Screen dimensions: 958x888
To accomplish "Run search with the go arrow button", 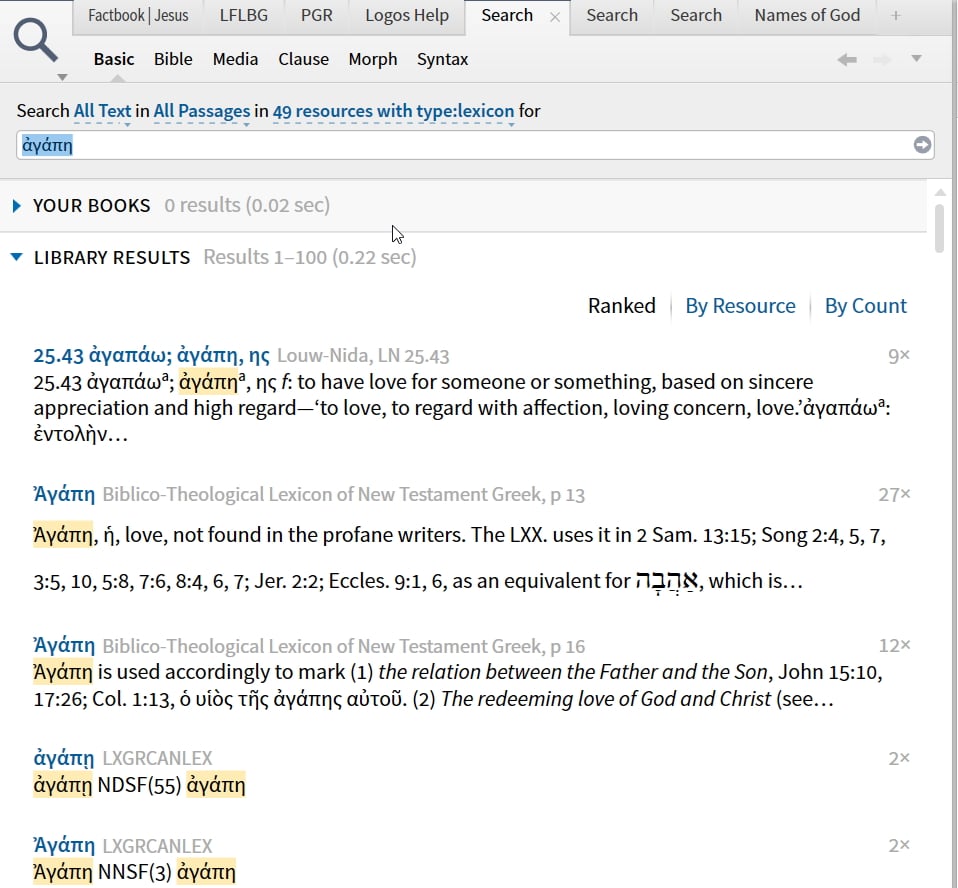I will coord(921,145).
